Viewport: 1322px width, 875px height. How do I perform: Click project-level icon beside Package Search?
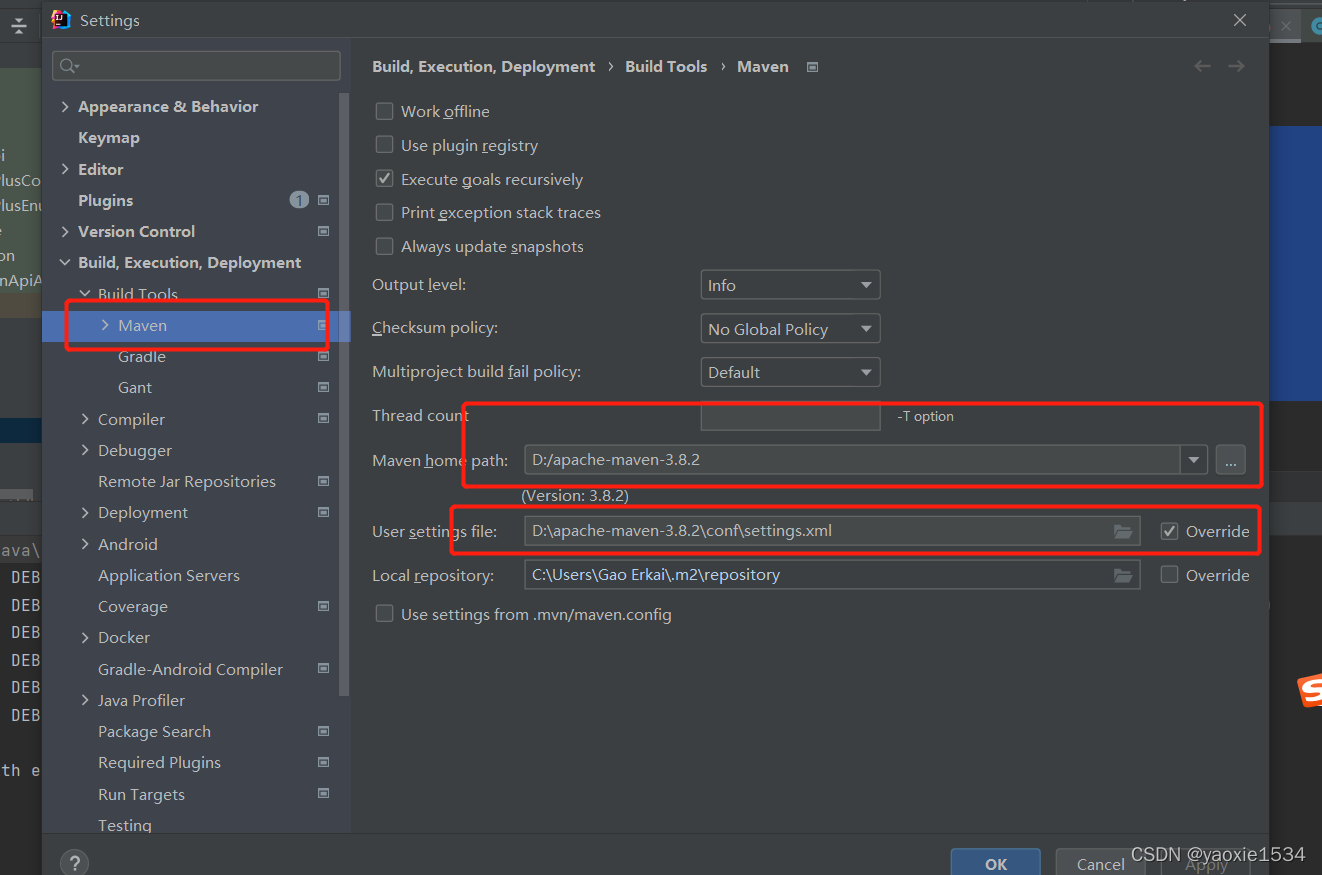pyautogui.click(x=323, y=731)
